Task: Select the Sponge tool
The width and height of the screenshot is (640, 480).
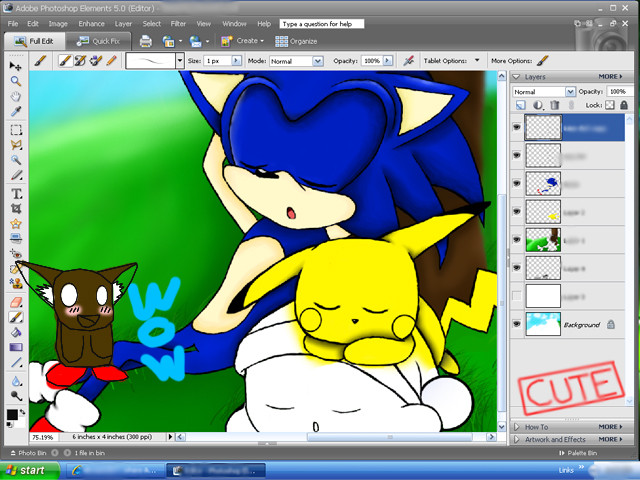Action: pyautogui.click(x=16, y=396)
